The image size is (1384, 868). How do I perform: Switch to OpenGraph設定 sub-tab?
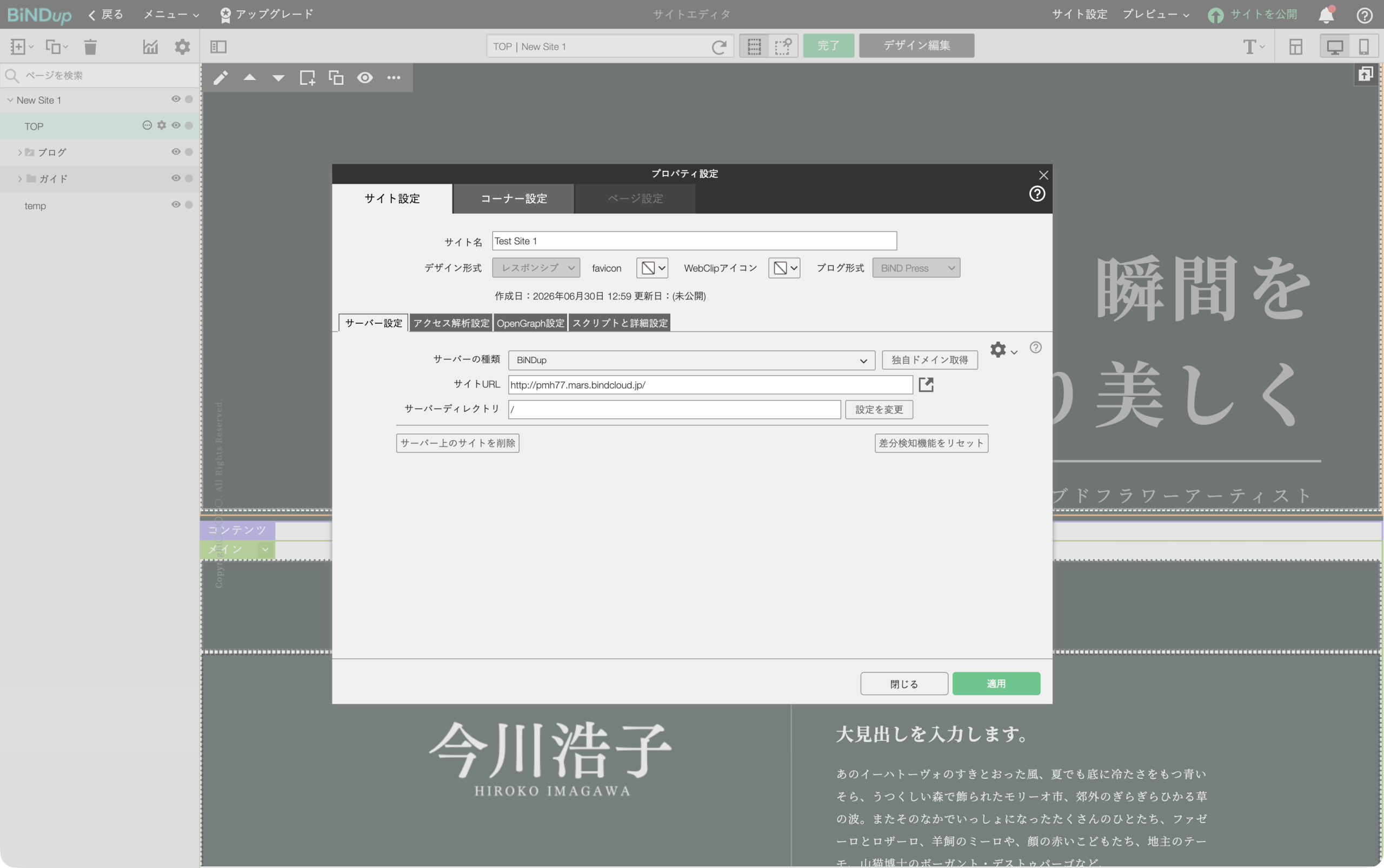pyautogui.click(x=530, y=323)
